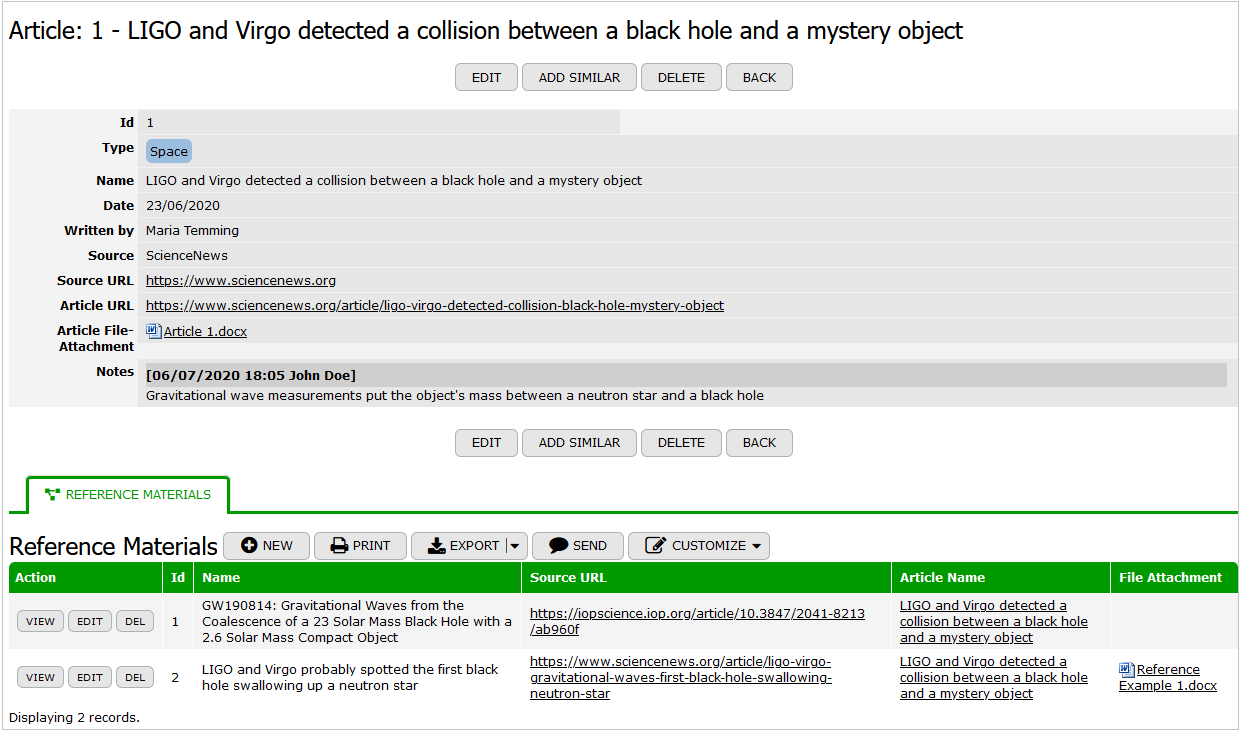Click the pencil icon on Customize
This screenshot has width=1241, height=735.
tap(656, 545)
